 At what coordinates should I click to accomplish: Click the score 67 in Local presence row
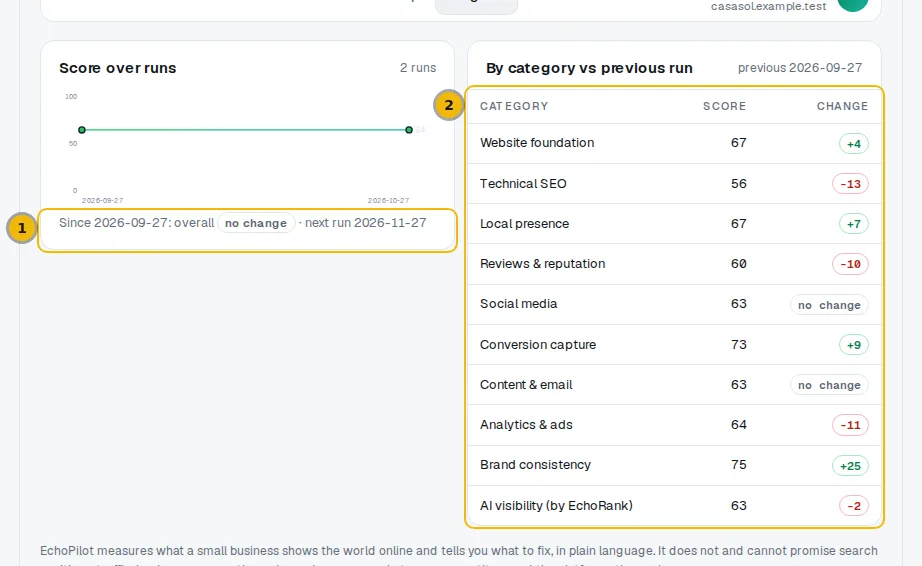(x=739, y=224)
